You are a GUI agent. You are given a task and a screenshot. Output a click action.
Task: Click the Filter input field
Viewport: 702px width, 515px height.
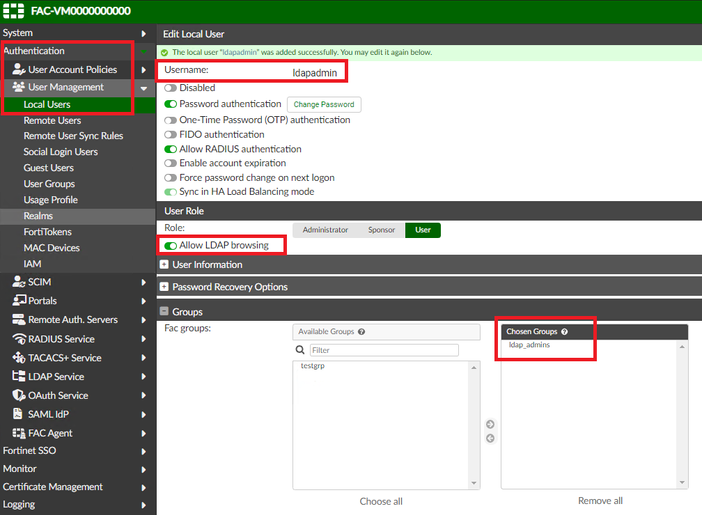tap(384, 350)
